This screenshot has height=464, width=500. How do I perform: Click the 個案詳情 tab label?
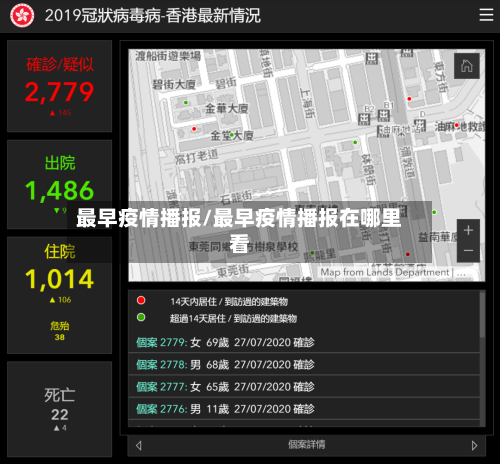[x=306, y=444]
